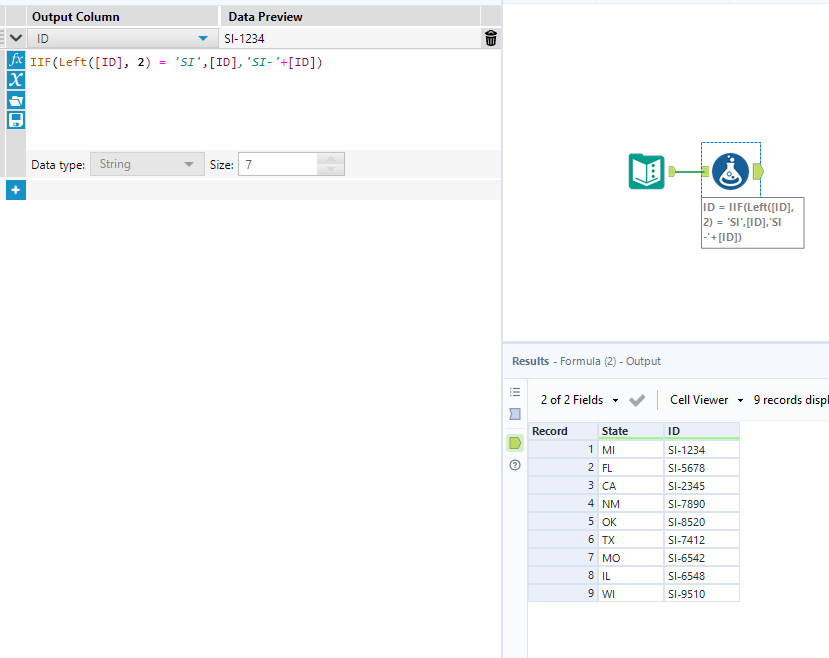The width and height of the screenshot is (829, 658).
Task: Click the Text Input tool output anchor
Action: (x=672, y=171)
